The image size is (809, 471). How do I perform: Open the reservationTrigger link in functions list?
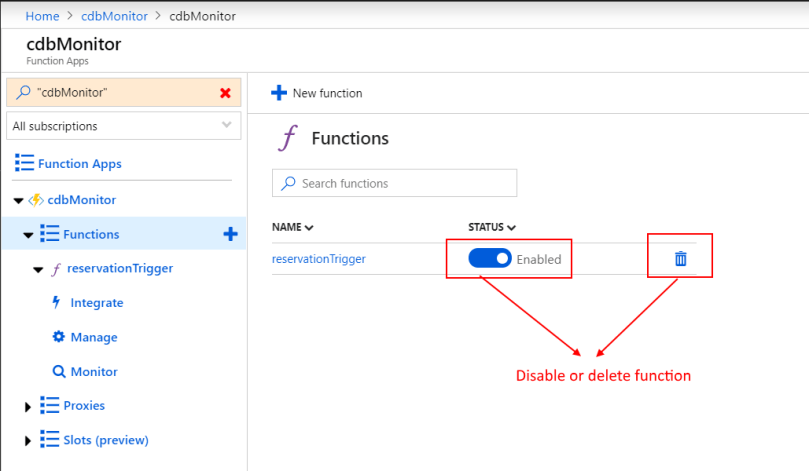point(318,259)
